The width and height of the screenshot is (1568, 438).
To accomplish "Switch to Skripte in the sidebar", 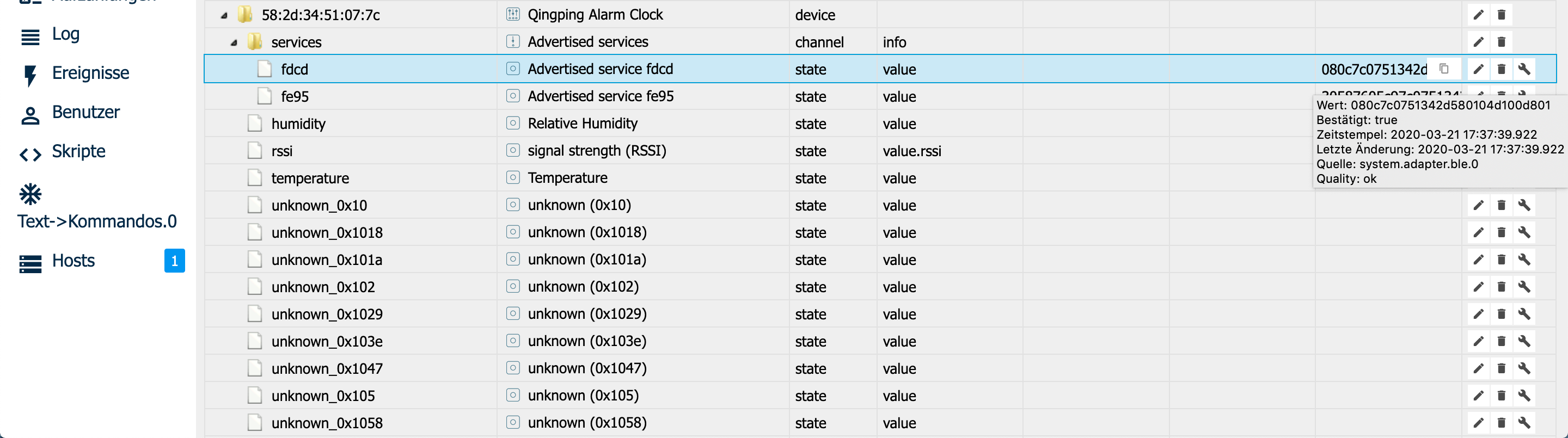I will 78,151.
